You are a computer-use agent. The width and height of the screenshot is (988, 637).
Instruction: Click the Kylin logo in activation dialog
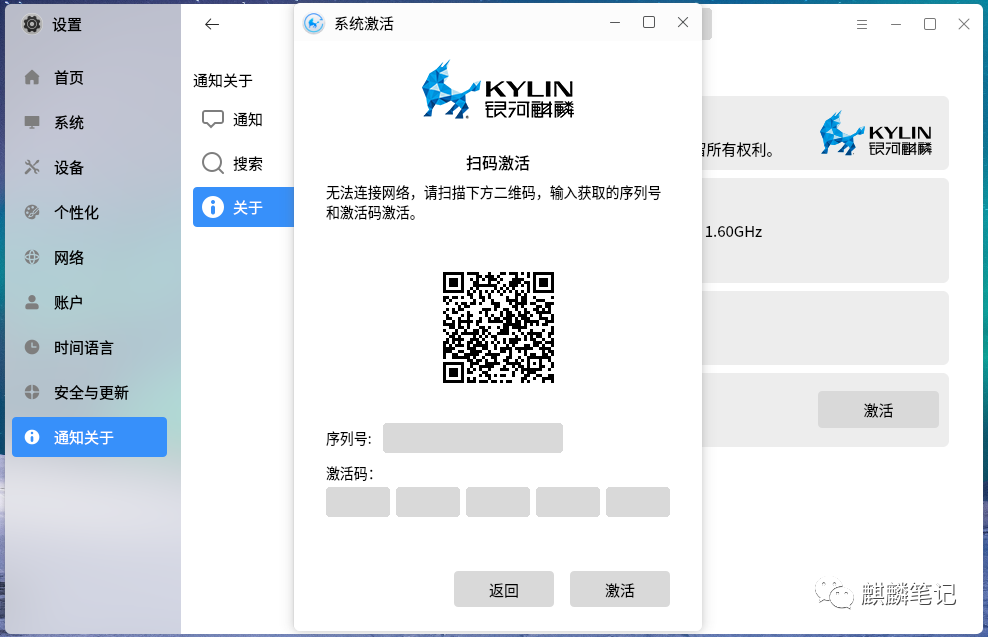point(498,89)
